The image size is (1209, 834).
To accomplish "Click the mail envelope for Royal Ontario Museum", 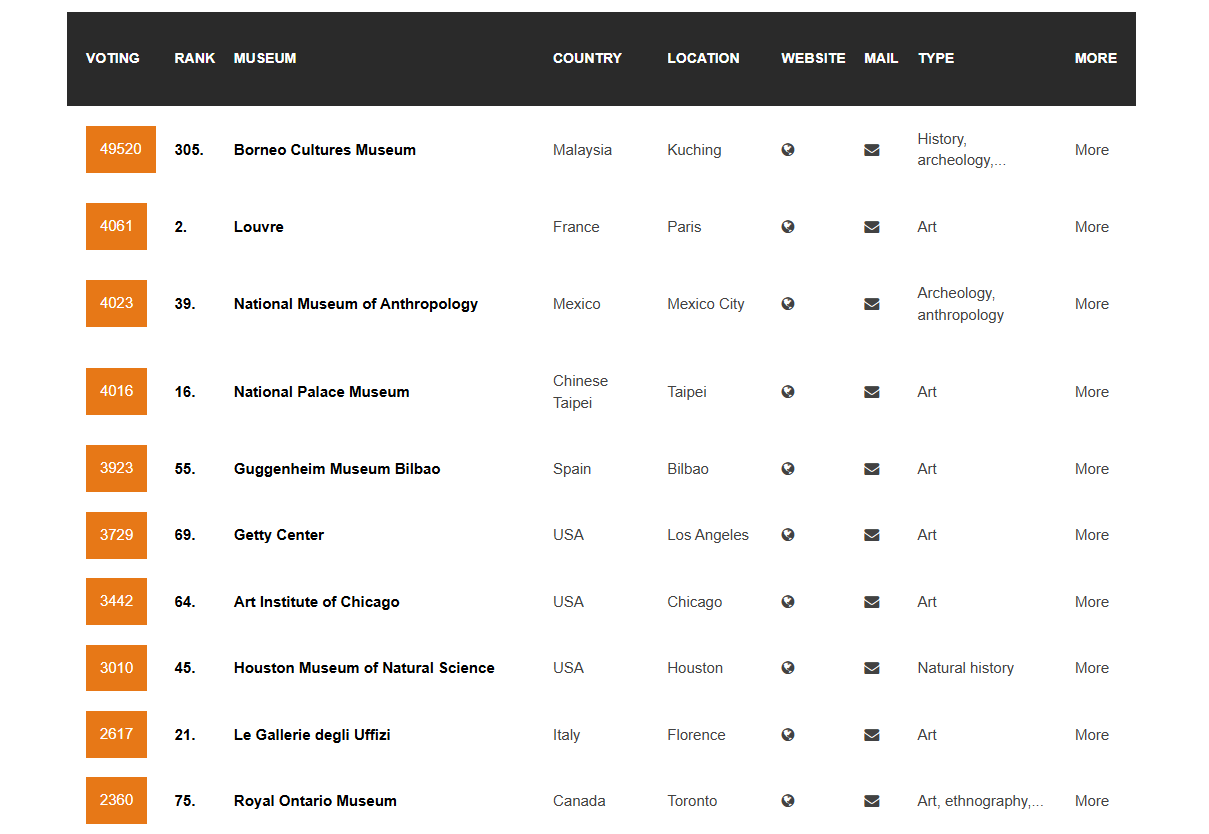I will (x=872, y=801).
